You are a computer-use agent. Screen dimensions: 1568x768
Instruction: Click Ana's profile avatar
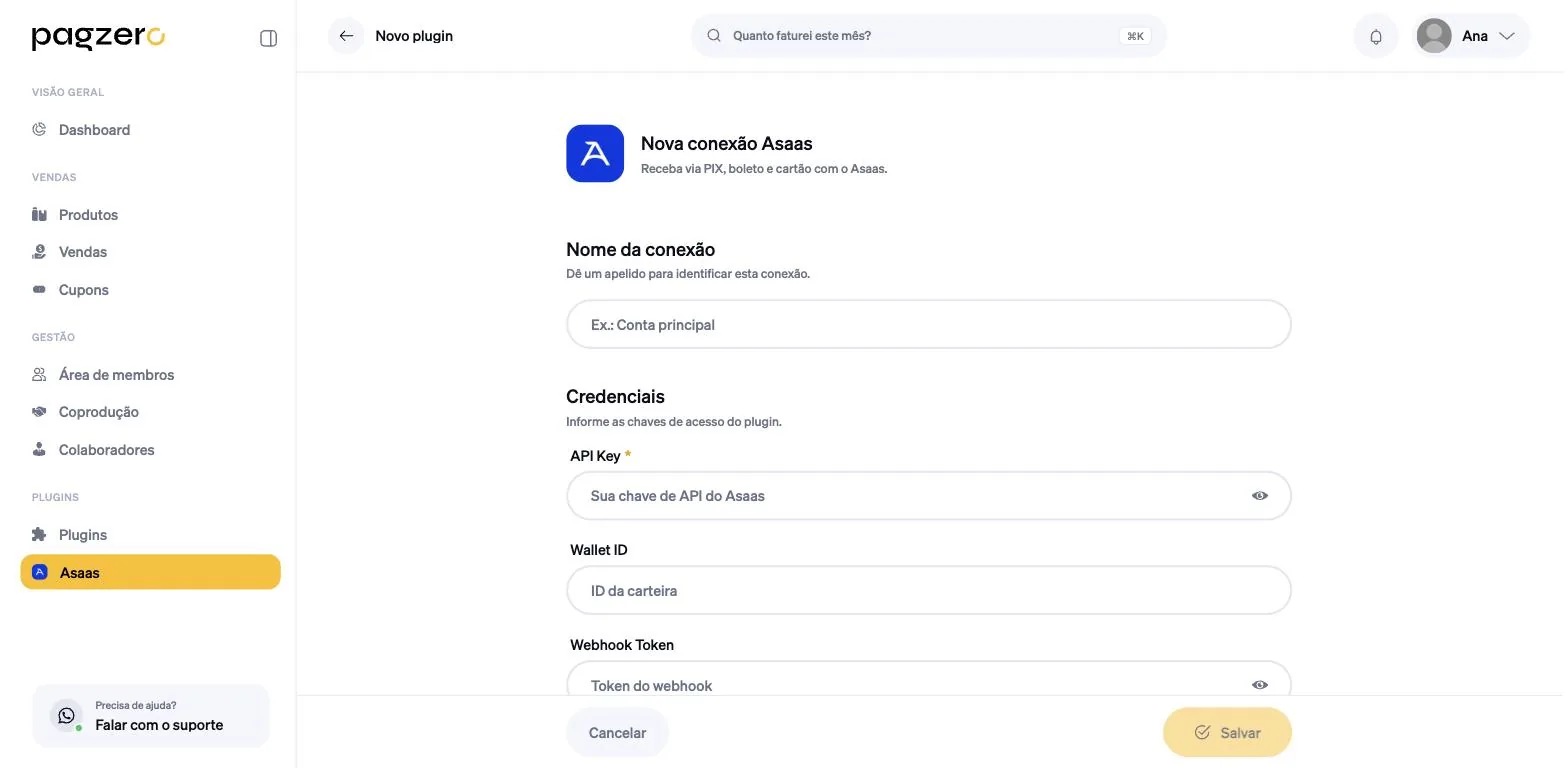[1434, 36]
